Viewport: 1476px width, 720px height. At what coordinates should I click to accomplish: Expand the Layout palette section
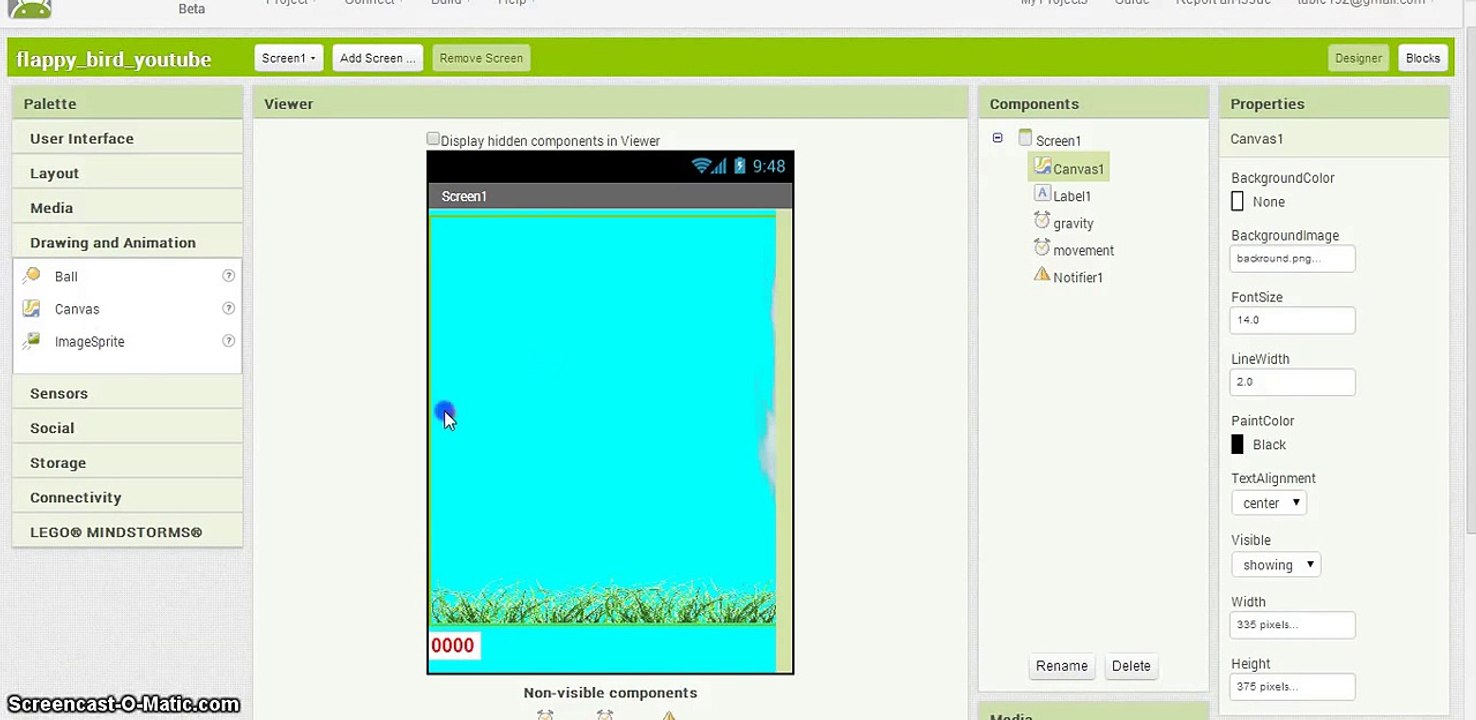tap(127, 173)
